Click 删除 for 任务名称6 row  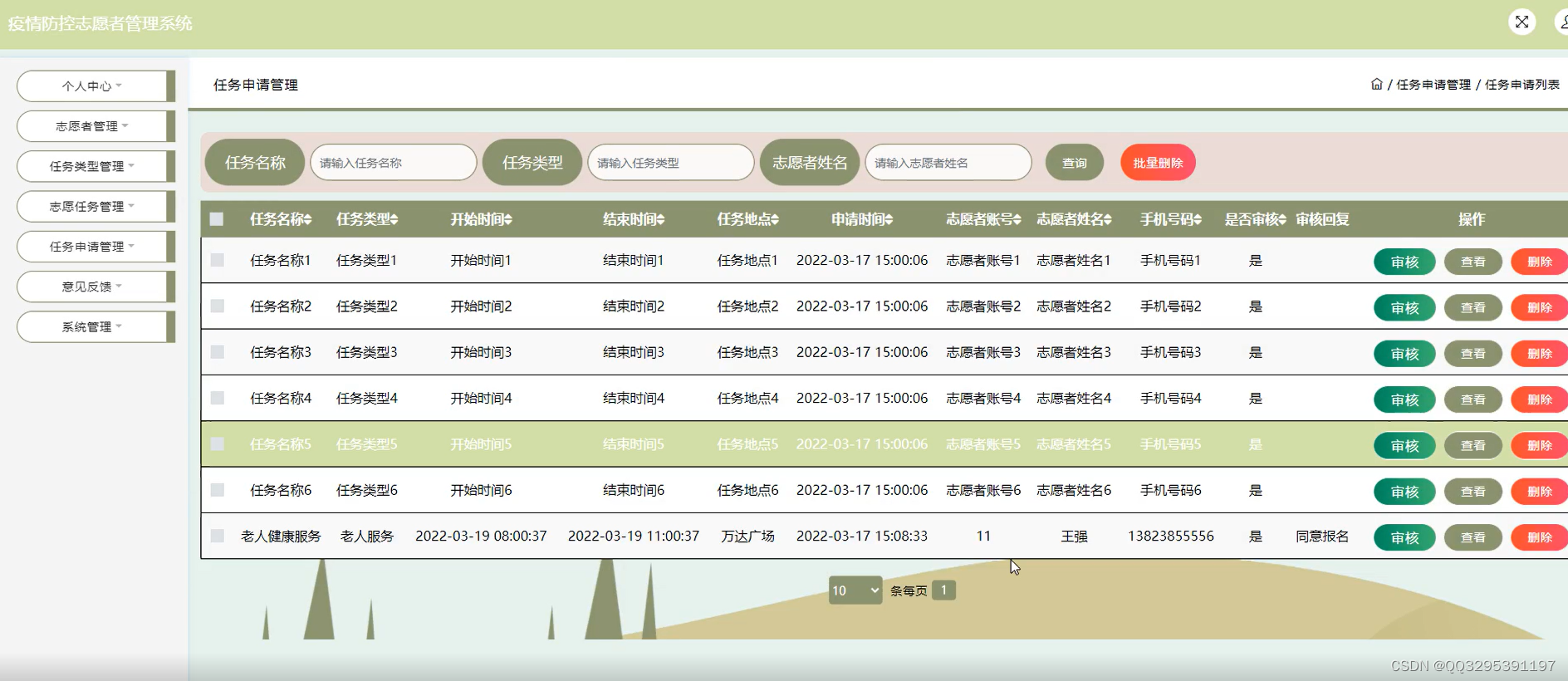[x=1539, y=492]
